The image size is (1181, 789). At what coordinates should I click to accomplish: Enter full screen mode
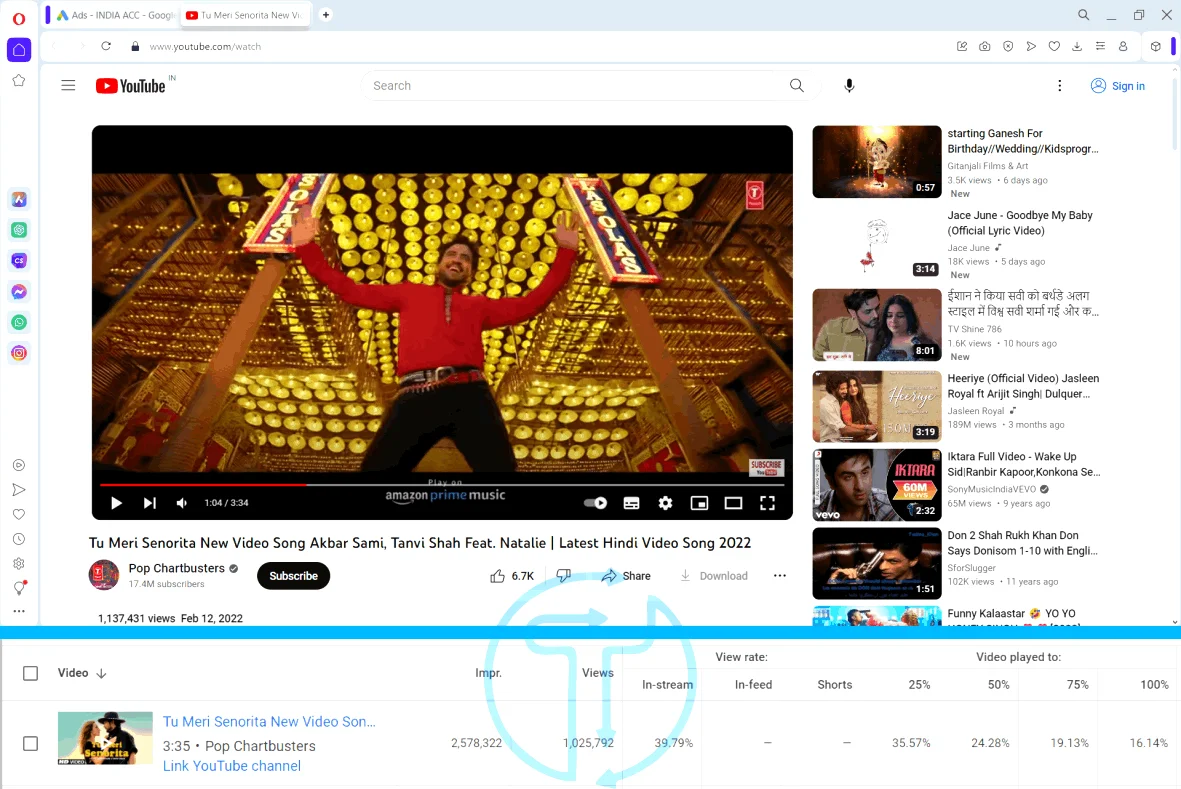pyautogui.click(x=767, y=503)
